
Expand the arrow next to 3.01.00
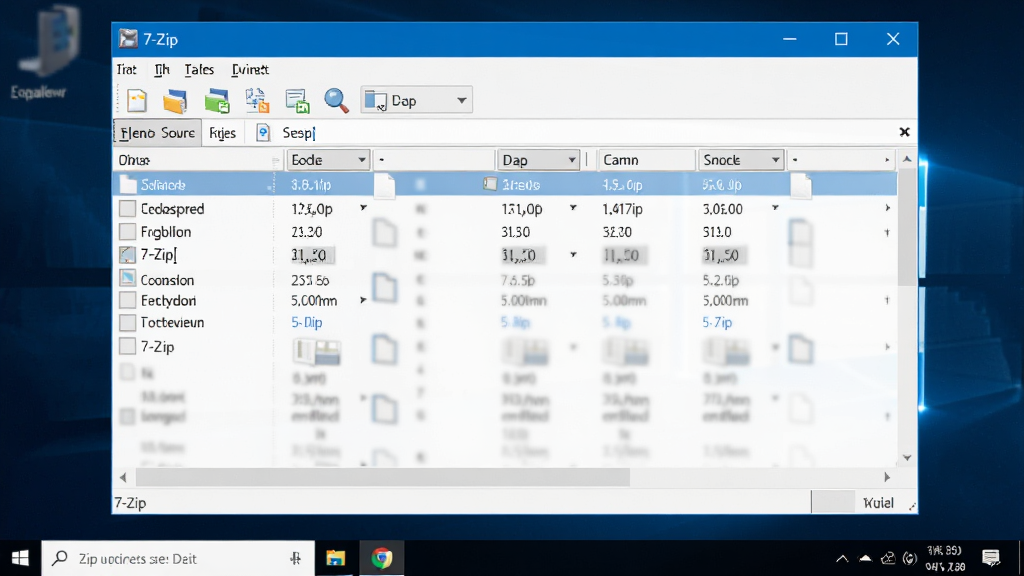(x=775, y=208)
